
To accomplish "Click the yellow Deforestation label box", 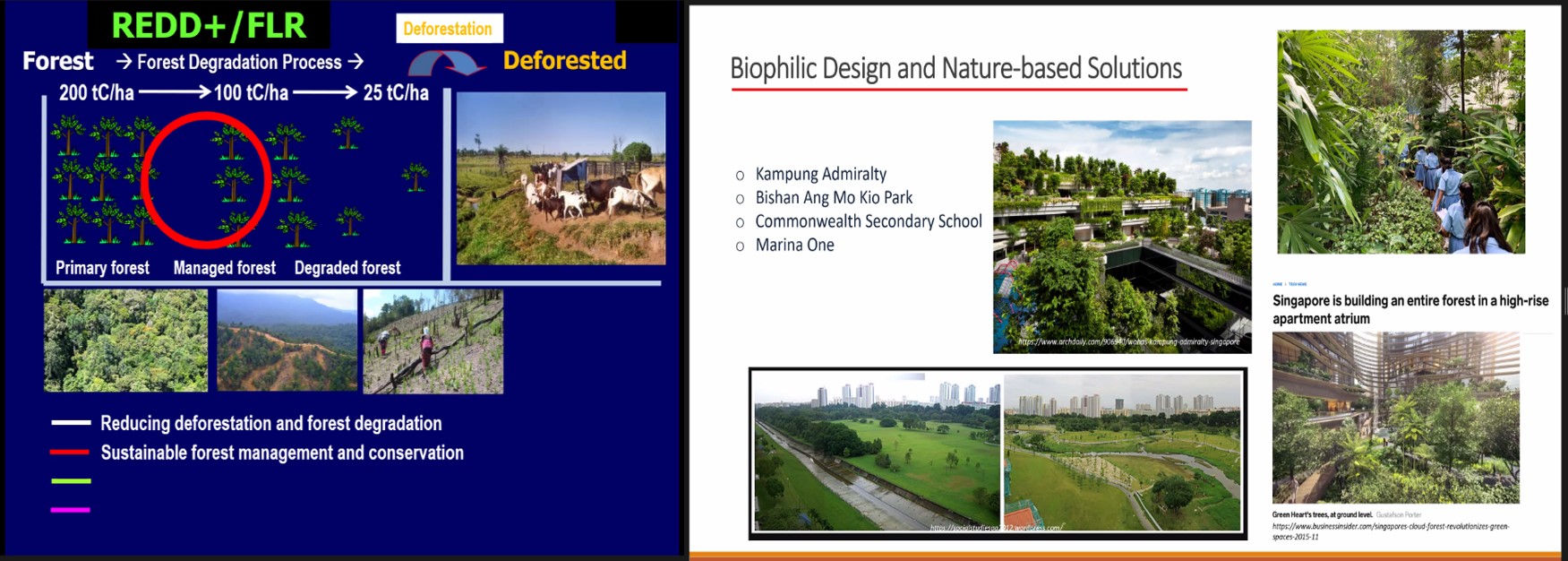I will [449, 29].
